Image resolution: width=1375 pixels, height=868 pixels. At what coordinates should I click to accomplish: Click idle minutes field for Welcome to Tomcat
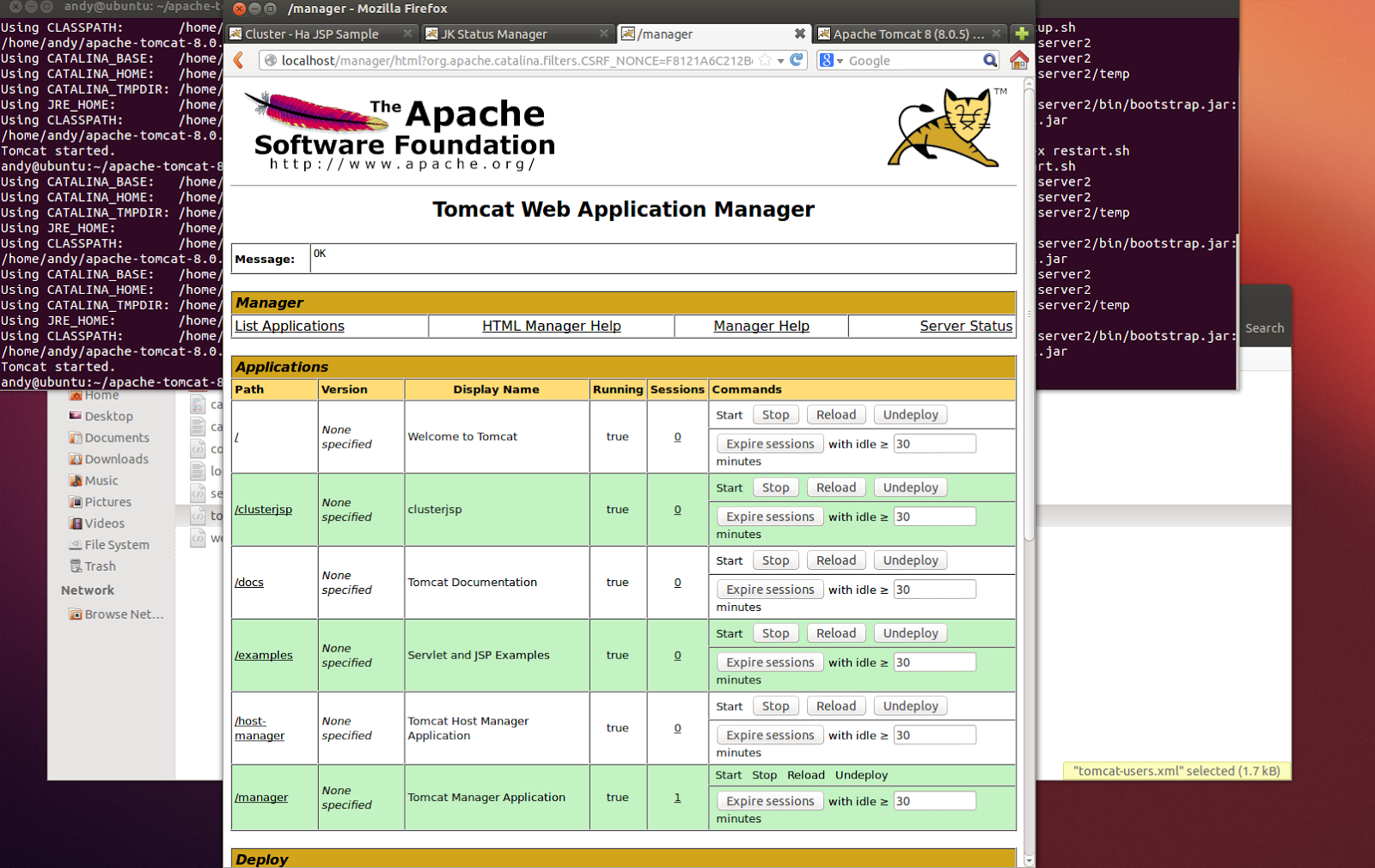[935, 443]
